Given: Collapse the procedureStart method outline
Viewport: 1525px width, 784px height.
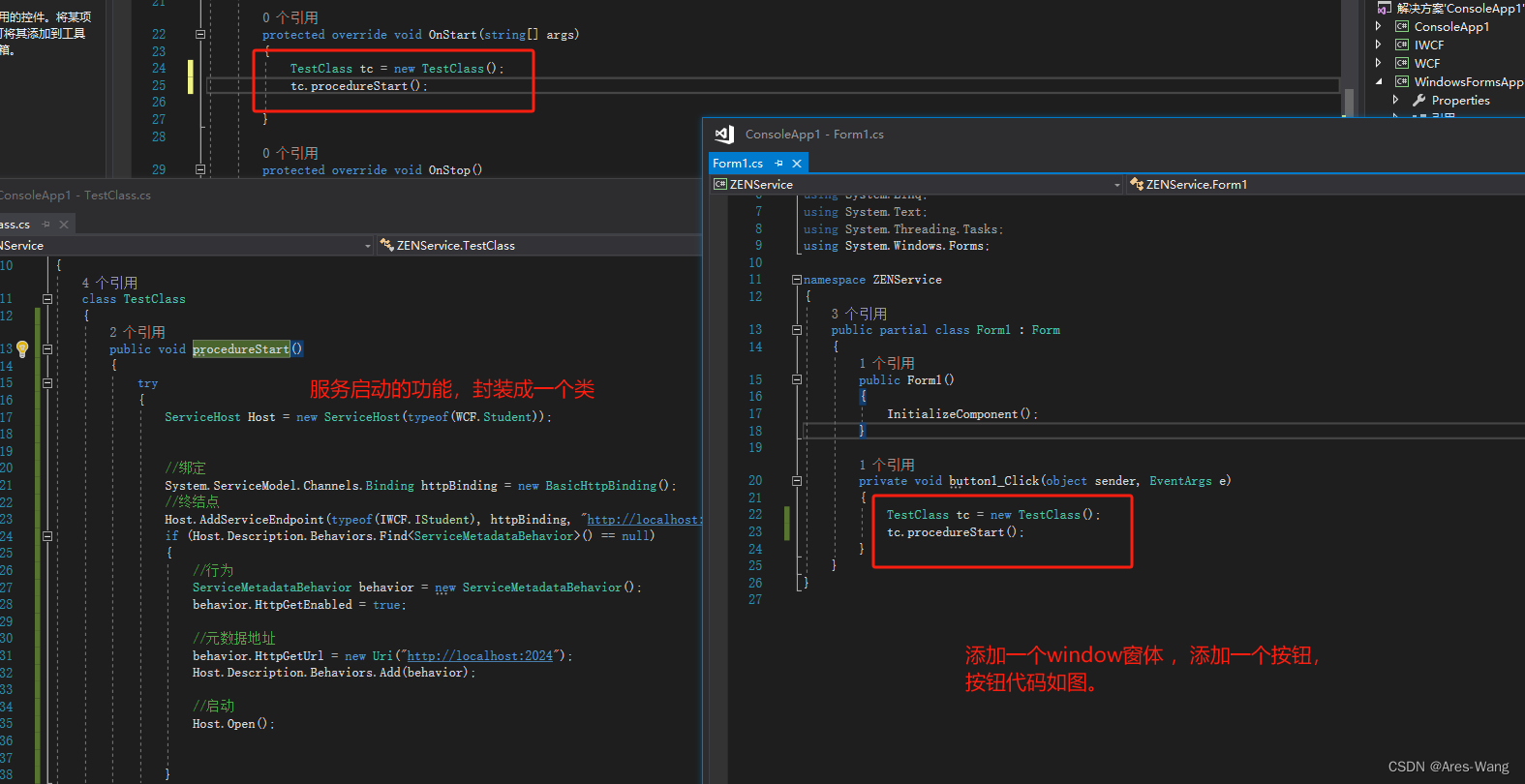Looking at the screenshot, I should [x=46, y=349].
